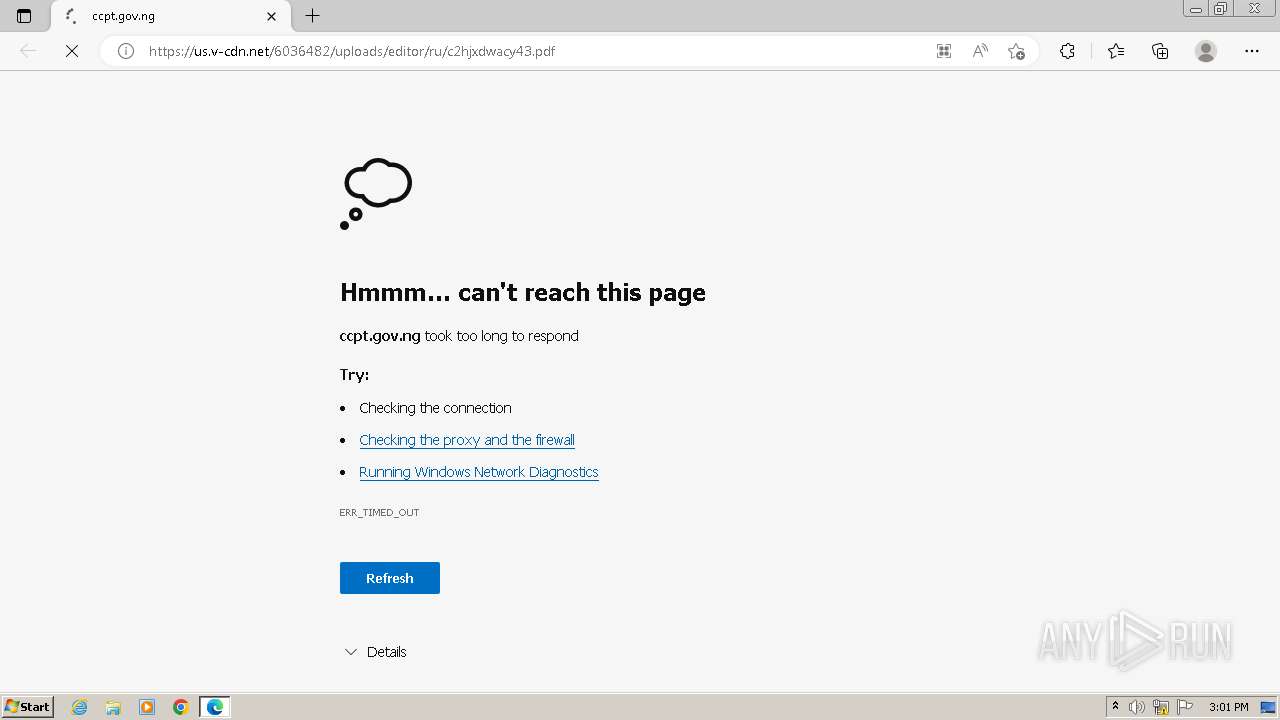The width and height of the screenshot is (1280, 720).
Task: Click the Refresh button
Action: click(390, 578)
